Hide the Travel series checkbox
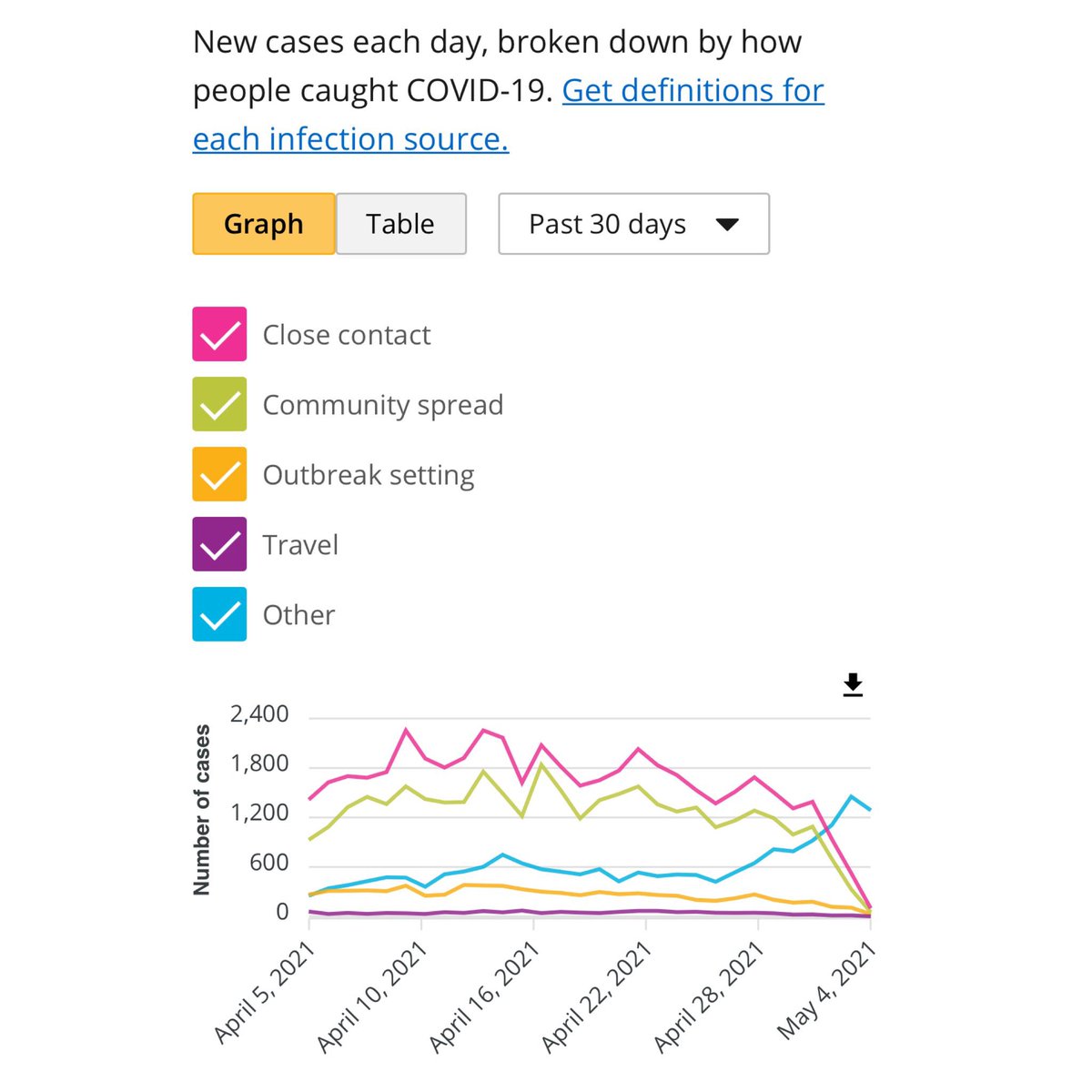This screenshot has width=1092, height=1092. [x=219, y=544]
